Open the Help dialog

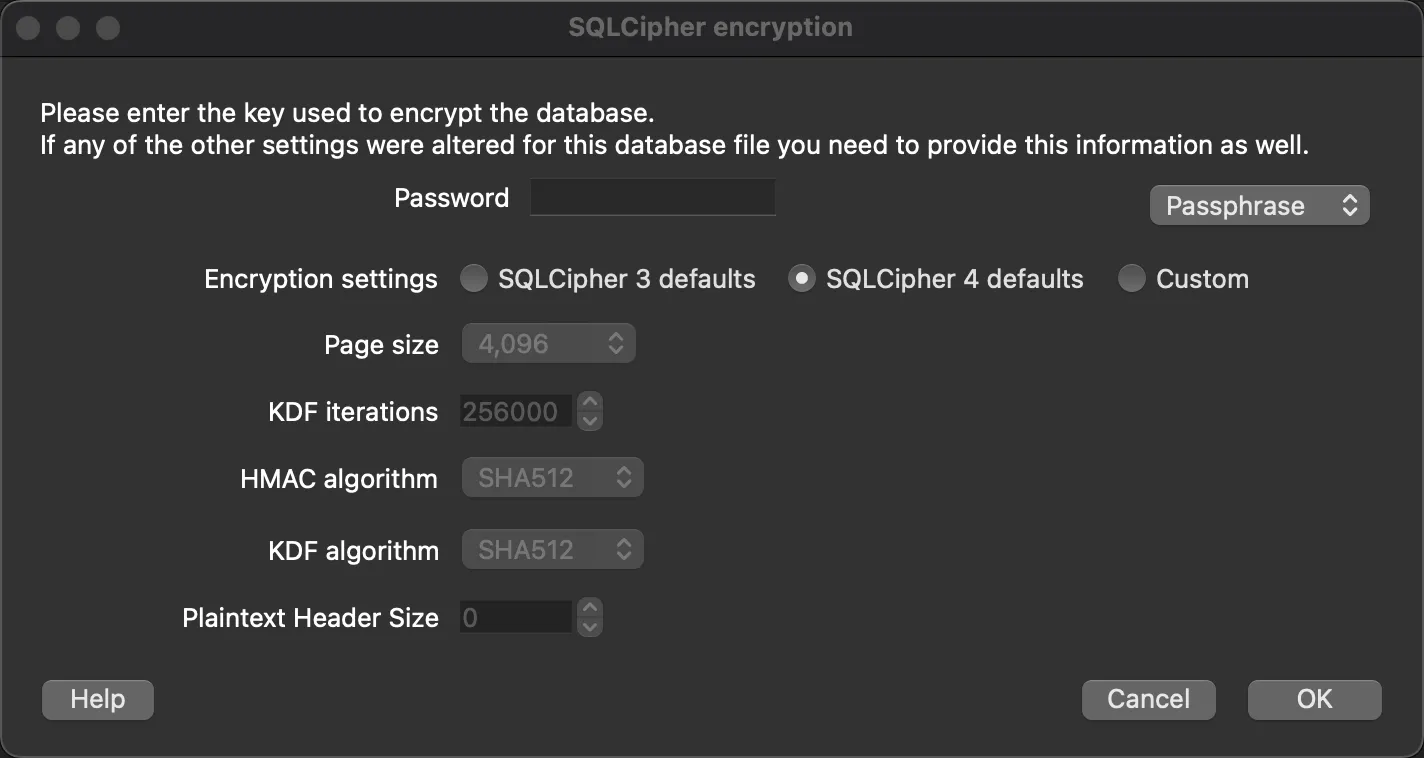[97, 699]
